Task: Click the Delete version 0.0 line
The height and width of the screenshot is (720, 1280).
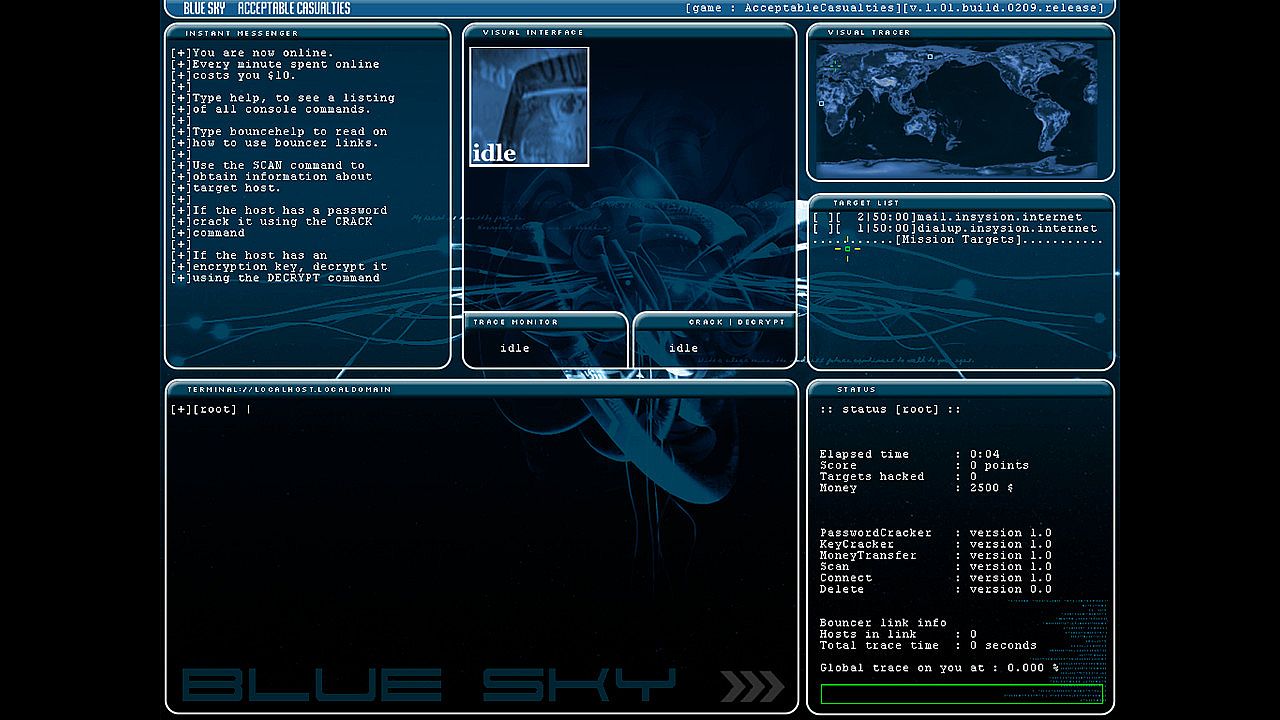Action: pyautogui.click(x=935, y=589)
